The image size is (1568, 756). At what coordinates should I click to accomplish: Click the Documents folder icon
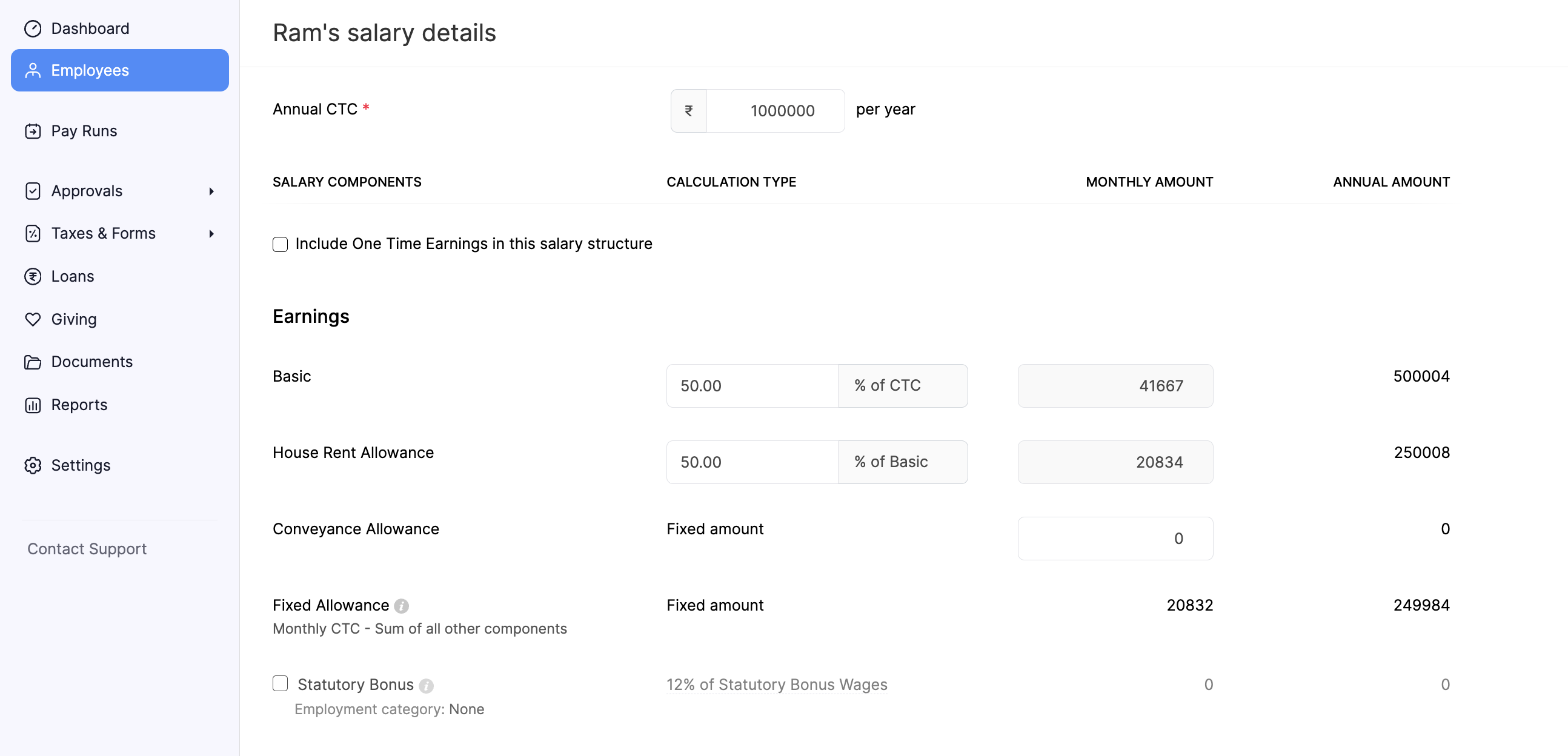tap(33, 362)
